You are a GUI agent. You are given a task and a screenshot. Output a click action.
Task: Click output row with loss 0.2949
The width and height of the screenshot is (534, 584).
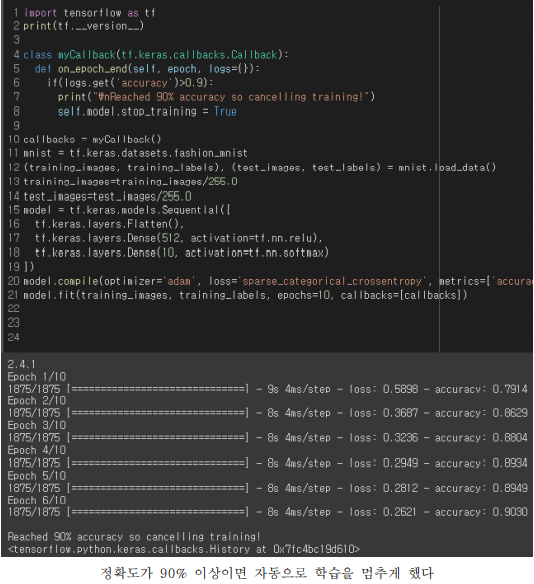[267, 463]
